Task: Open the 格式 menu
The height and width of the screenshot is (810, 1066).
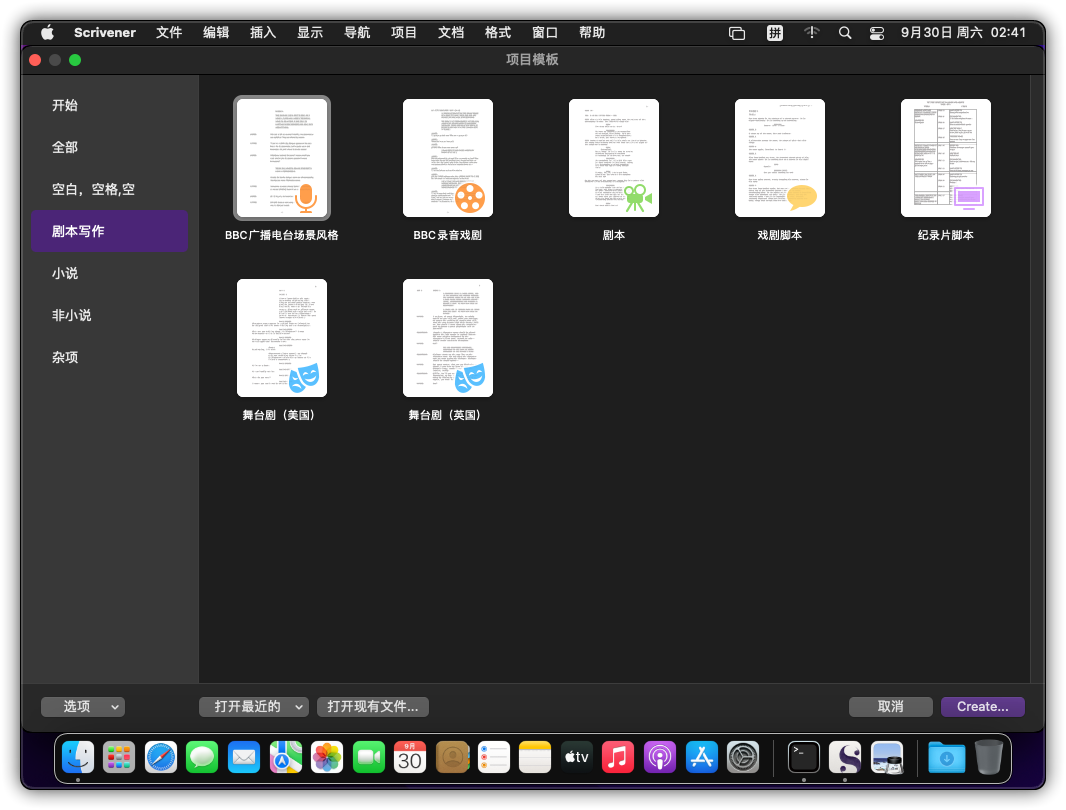Action: pos(497,33)
